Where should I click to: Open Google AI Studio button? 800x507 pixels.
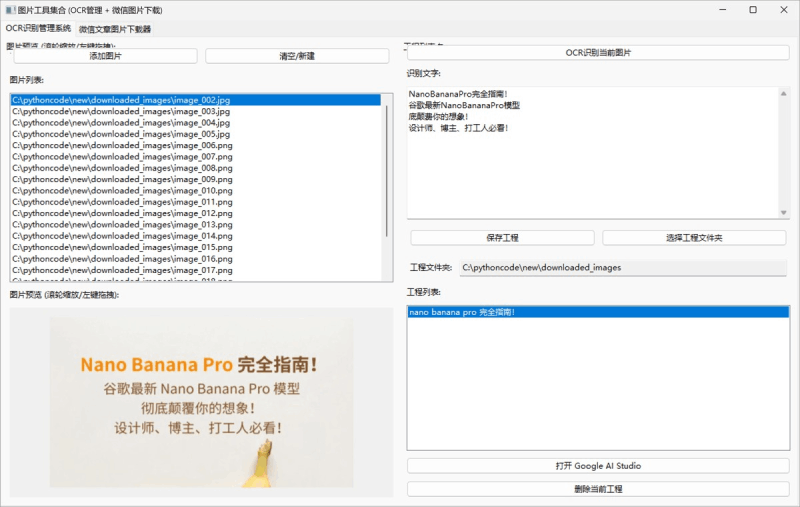coord(598,466)
